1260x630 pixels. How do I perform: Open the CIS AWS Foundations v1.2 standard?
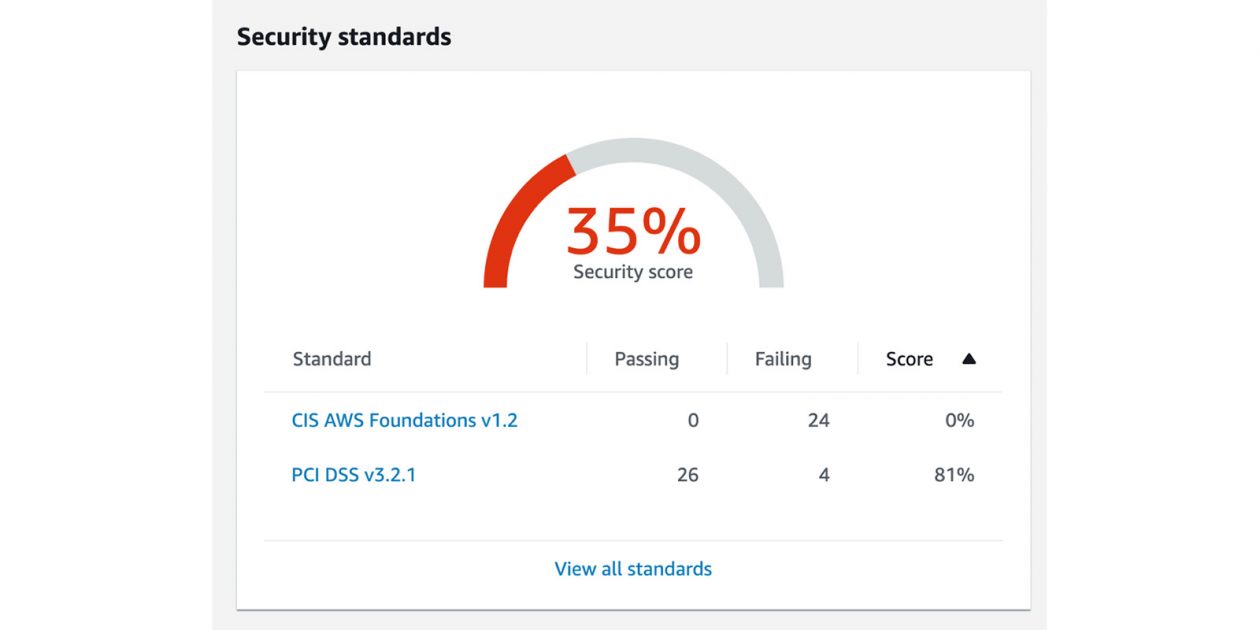point(404,420)
